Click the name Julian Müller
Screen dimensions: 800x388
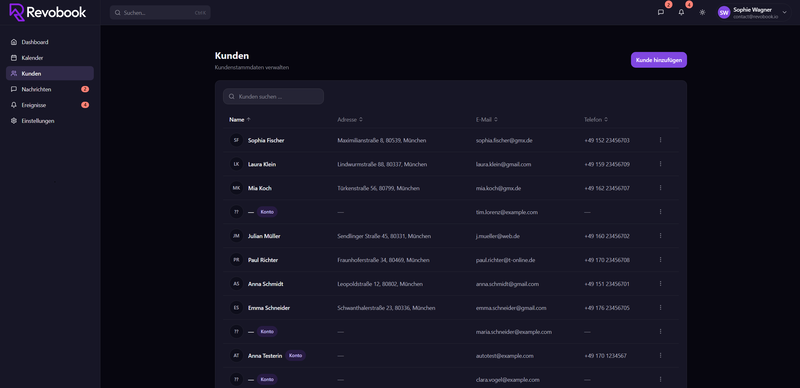264,236
